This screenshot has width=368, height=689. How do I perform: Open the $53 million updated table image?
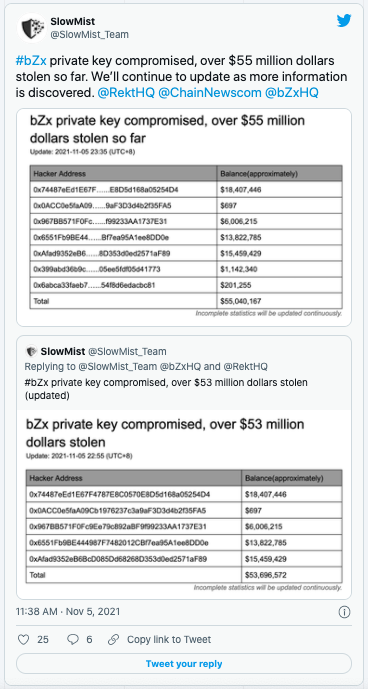[x=184, y=504]
